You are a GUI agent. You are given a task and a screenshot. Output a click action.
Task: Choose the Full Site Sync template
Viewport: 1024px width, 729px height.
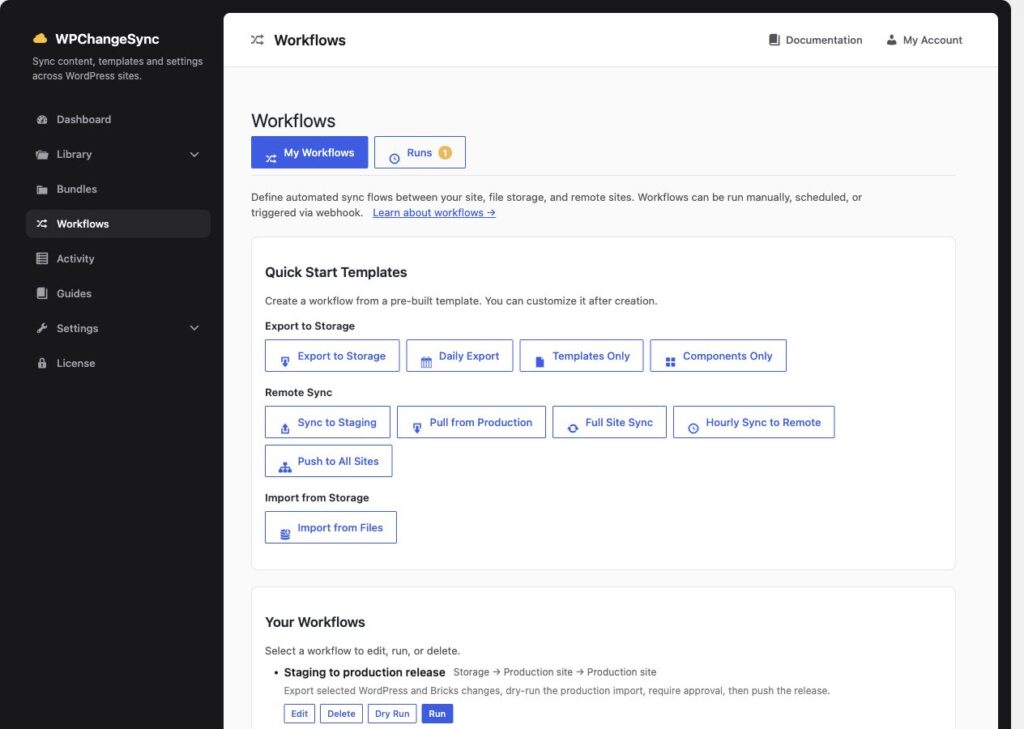[609, 422]
